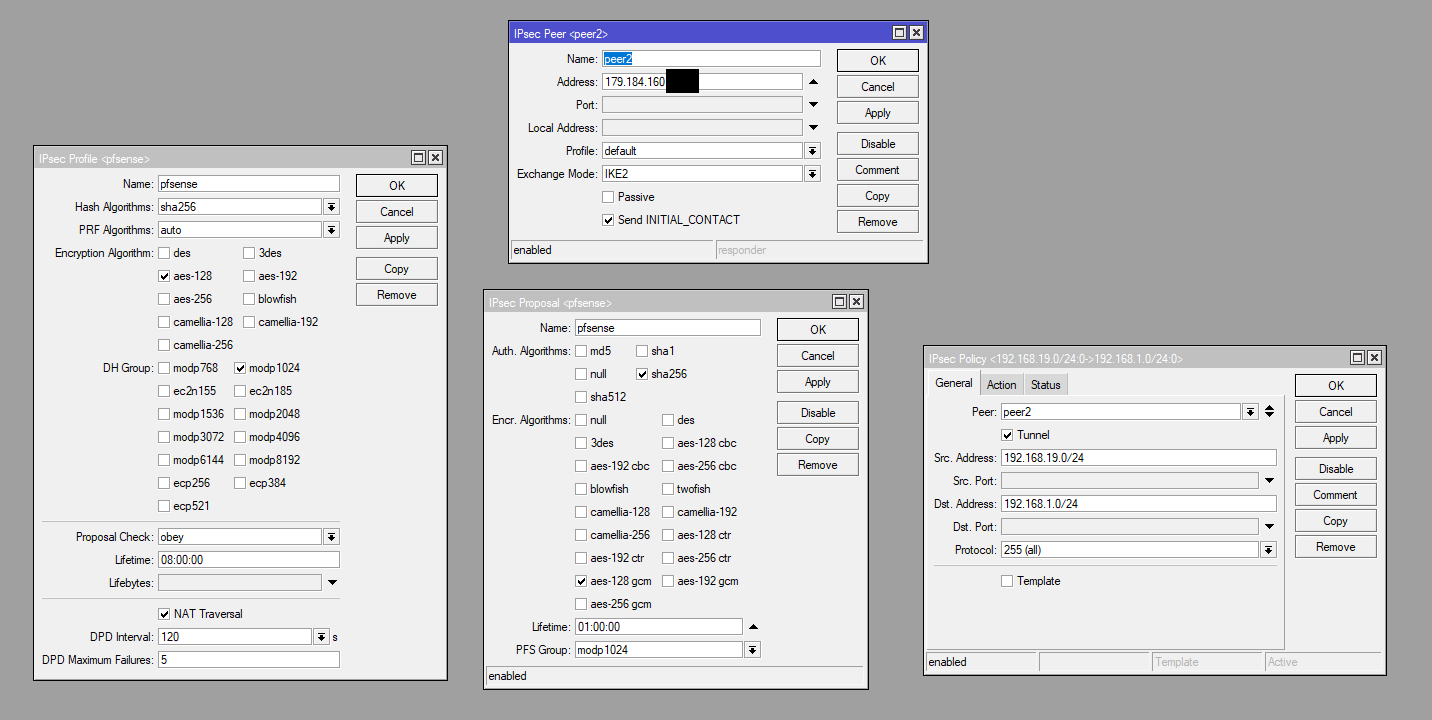Toggle Send INITIAL_CONTACT checkbox
The width and height of the screenshot is (1432, 720).
tap(608, 220)
